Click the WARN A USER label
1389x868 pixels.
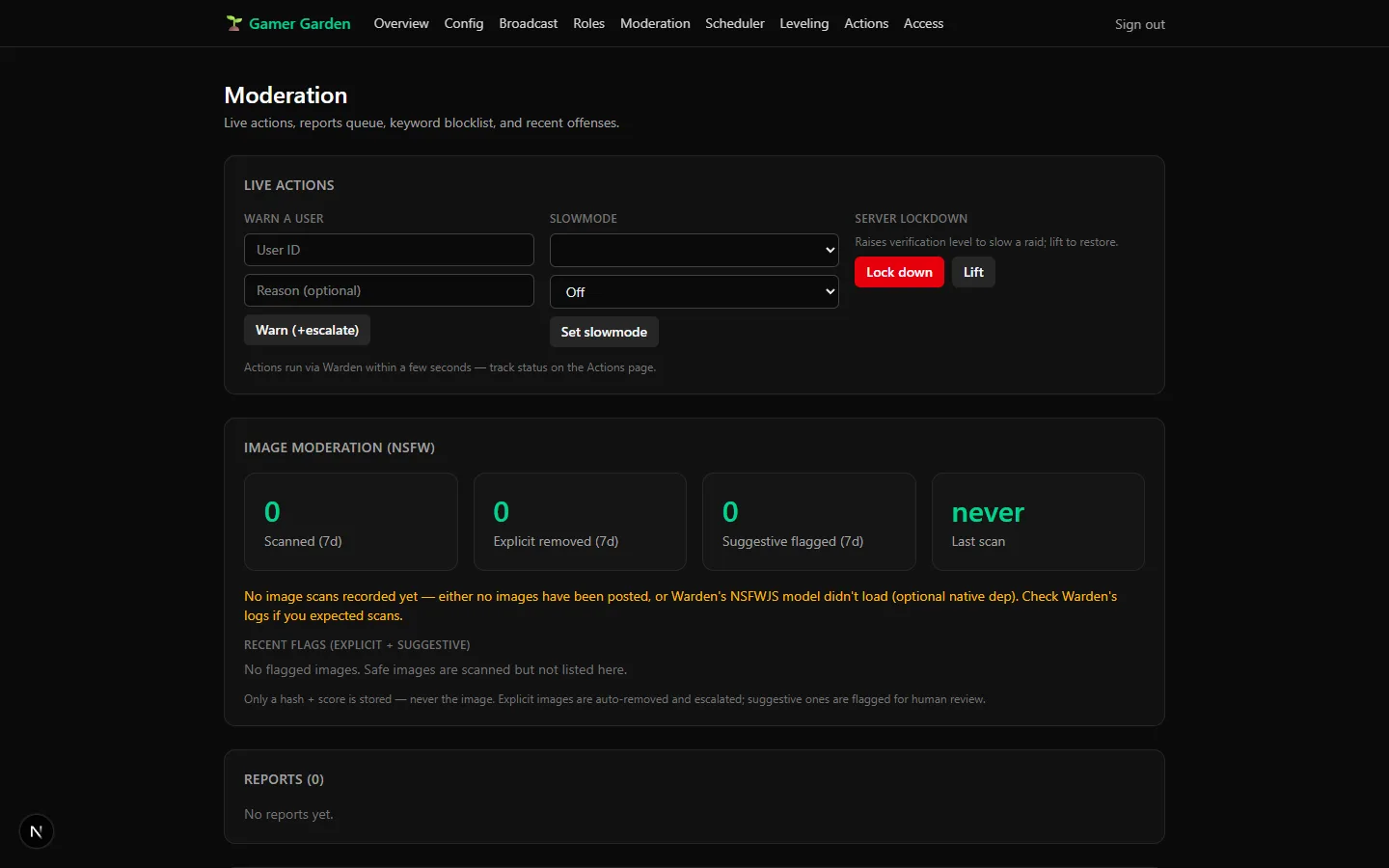[284, 219]
